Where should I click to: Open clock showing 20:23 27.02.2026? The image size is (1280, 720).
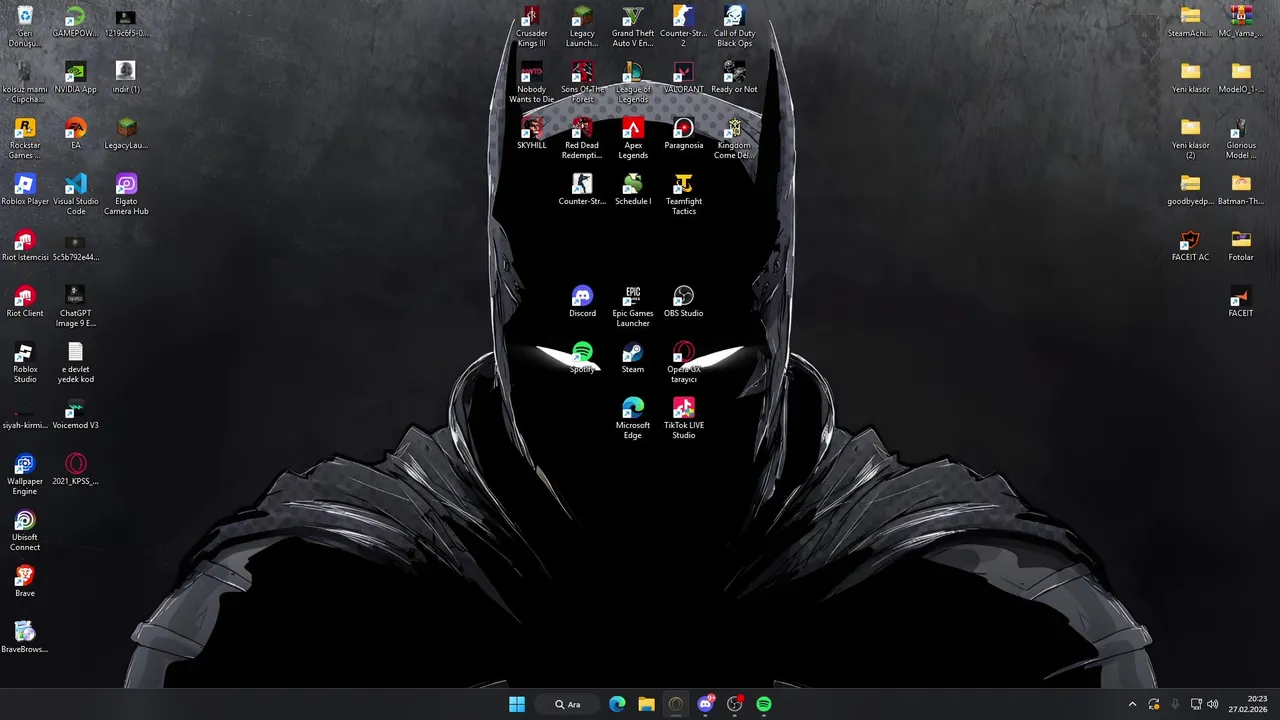point(1248,704)
